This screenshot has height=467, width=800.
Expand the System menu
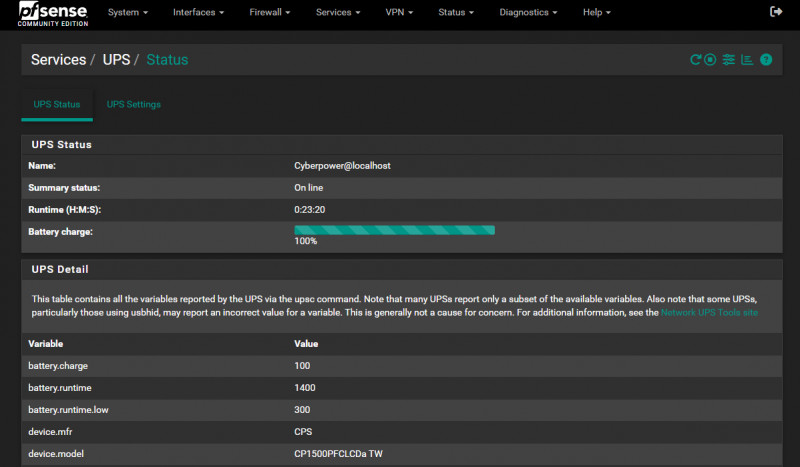click(x=128, y=13)
